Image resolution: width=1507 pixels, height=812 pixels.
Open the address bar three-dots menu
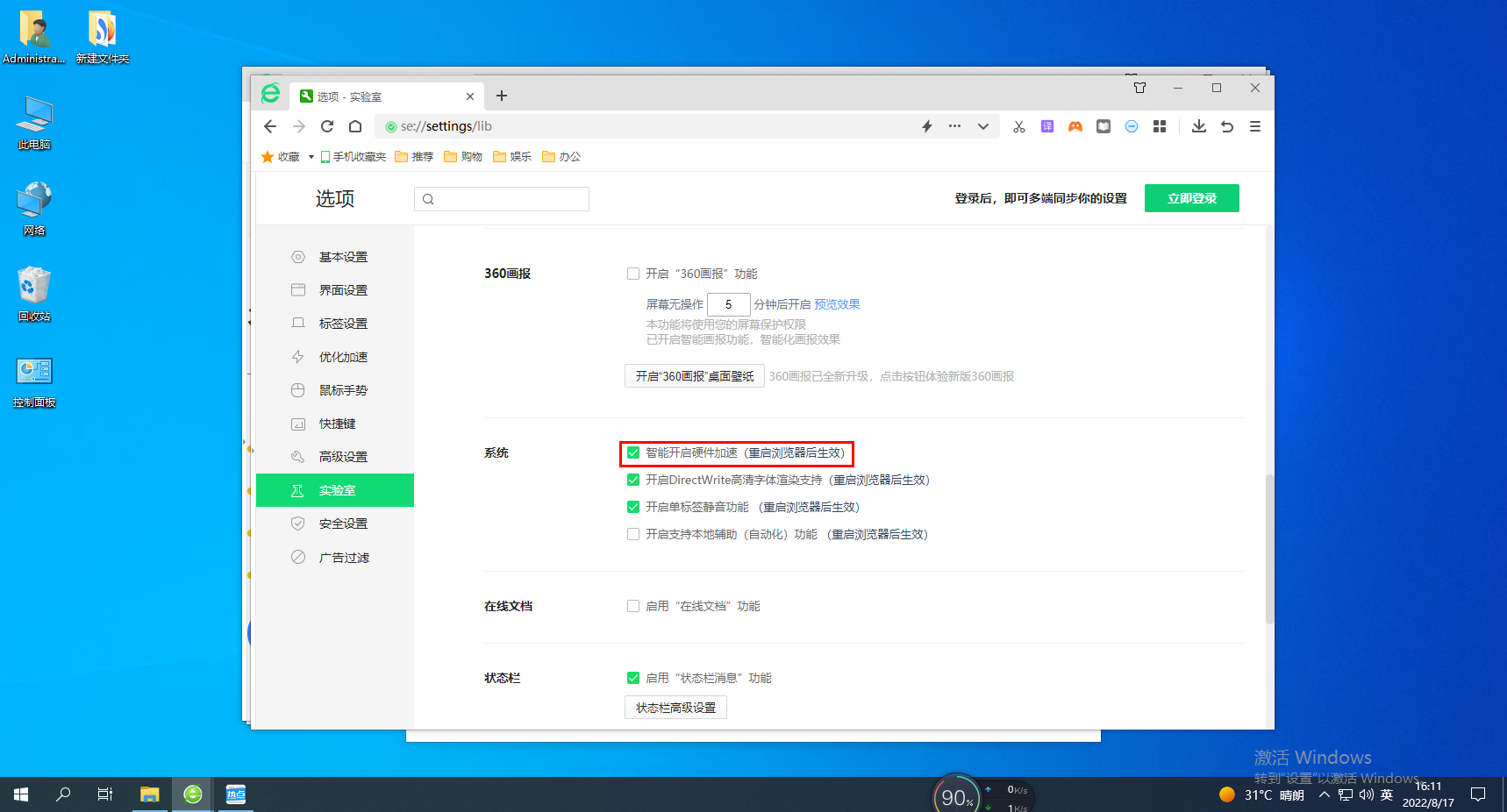coord(954,126)
